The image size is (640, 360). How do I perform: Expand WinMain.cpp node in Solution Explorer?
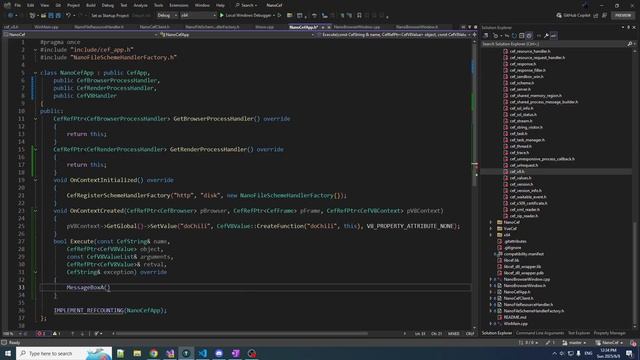(x=491, y=324)
